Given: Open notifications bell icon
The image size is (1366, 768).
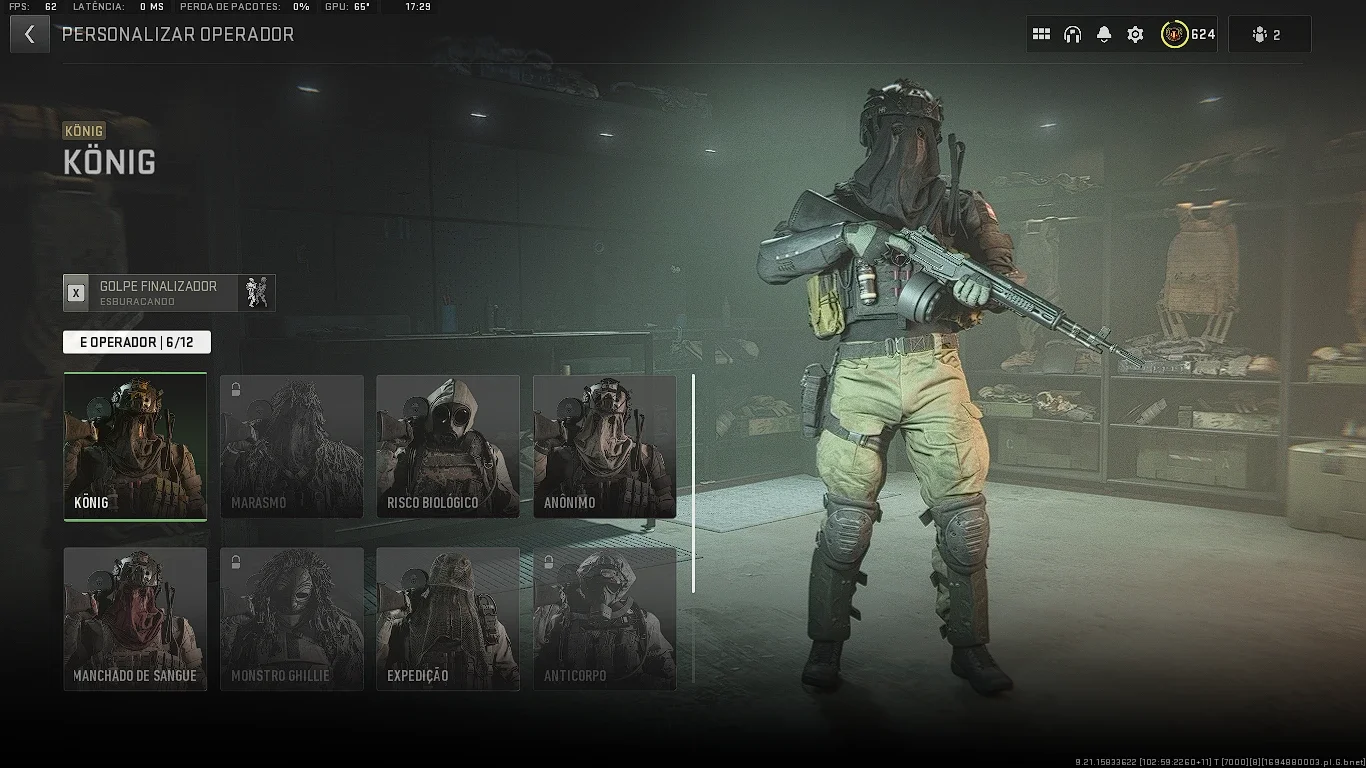Looking at the screenshot, I should pyautogui.click(x=1104, y=34).
